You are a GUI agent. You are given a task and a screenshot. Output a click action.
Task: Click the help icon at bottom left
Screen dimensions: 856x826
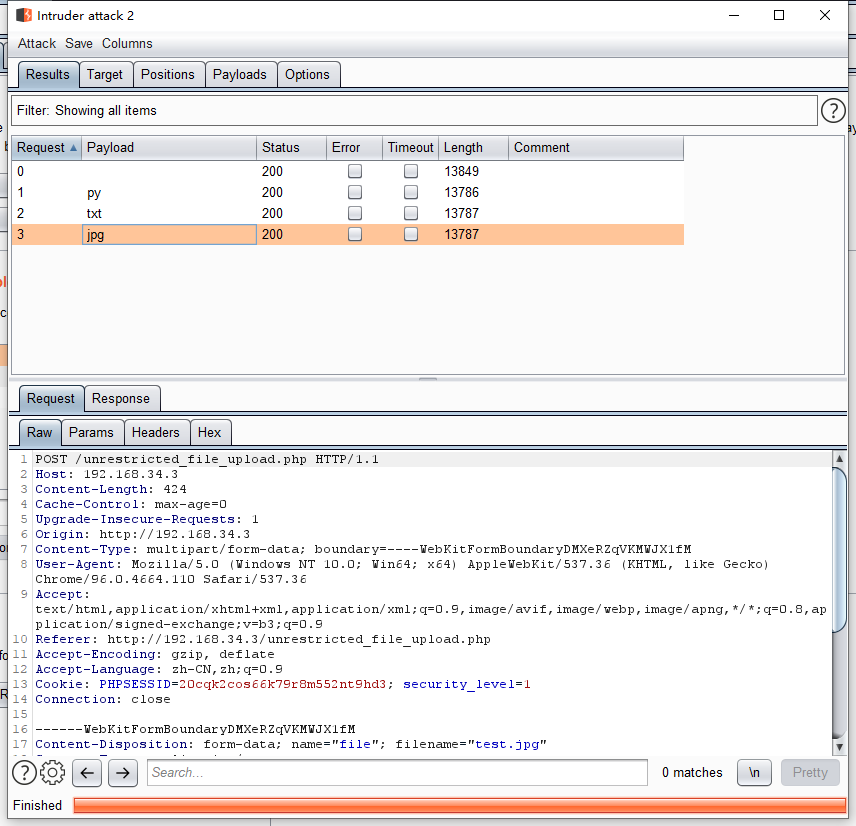tap(23, 772)
